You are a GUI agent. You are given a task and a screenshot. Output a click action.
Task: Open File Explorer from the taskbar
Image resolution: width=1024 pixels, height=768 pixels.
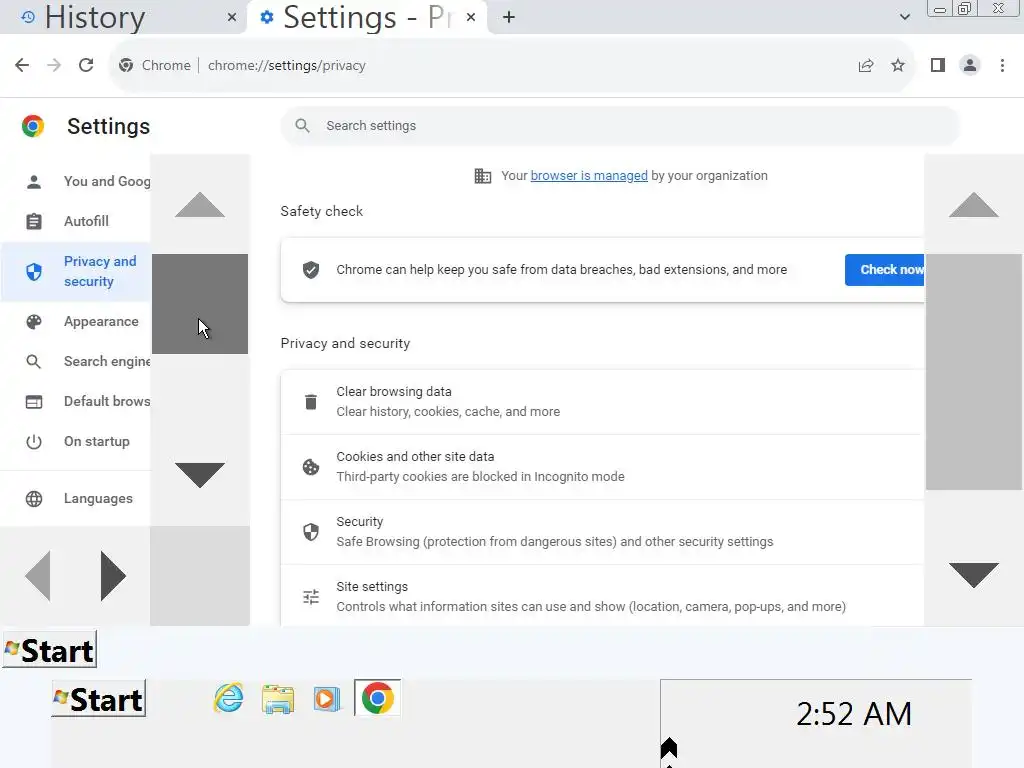pyautogui.click(x=278, y=698)
